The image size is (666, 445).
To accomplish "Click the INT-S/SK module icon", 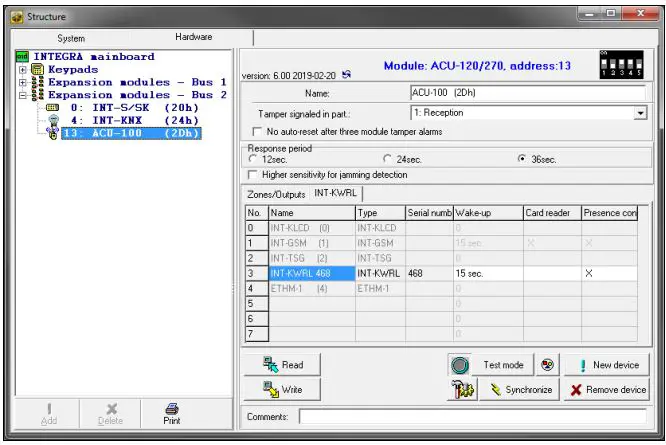I will [x=53, y=107].
